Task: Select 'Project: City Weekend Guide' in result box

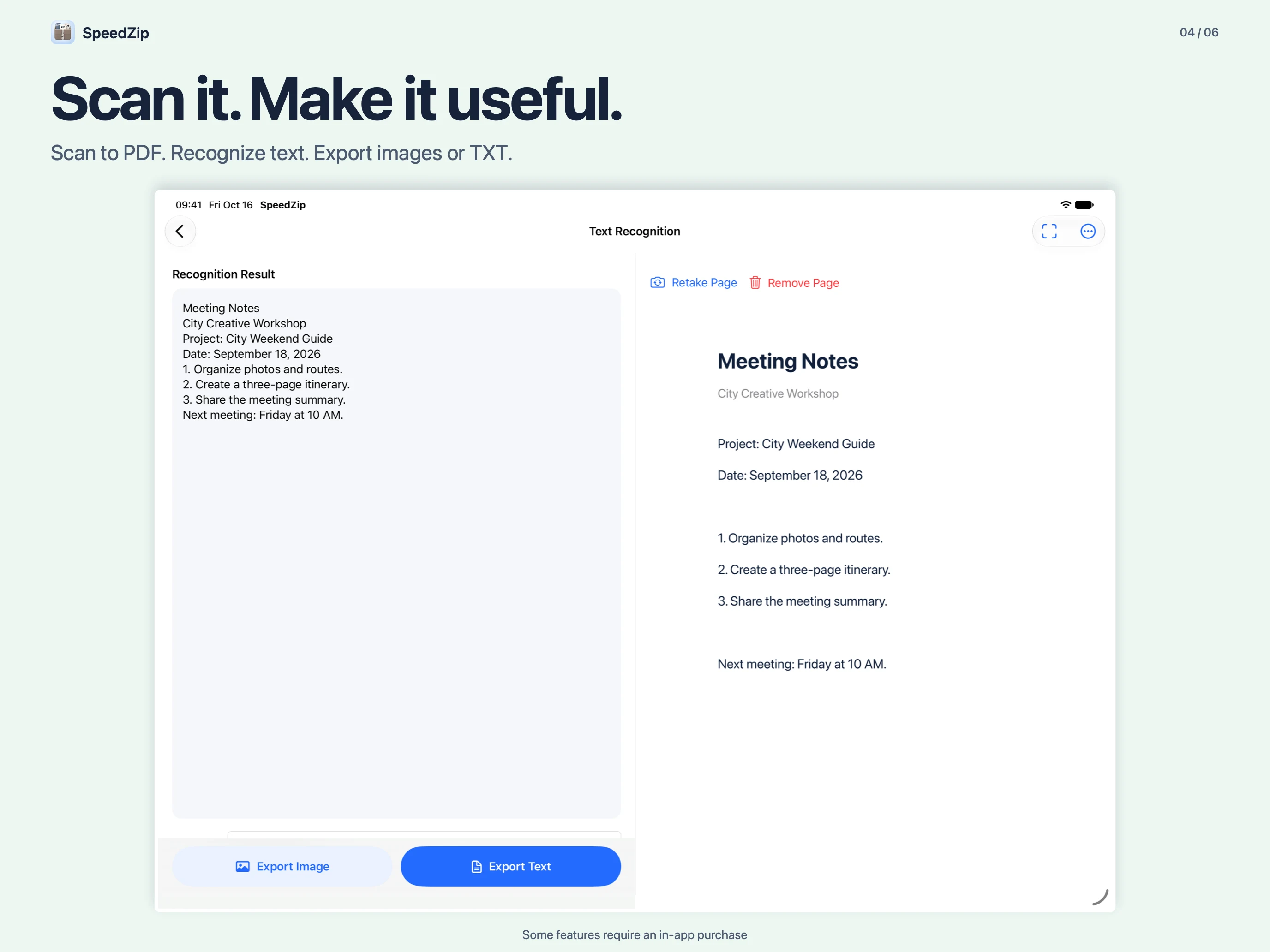Action: pyautogui.click(x=257, y=339)
